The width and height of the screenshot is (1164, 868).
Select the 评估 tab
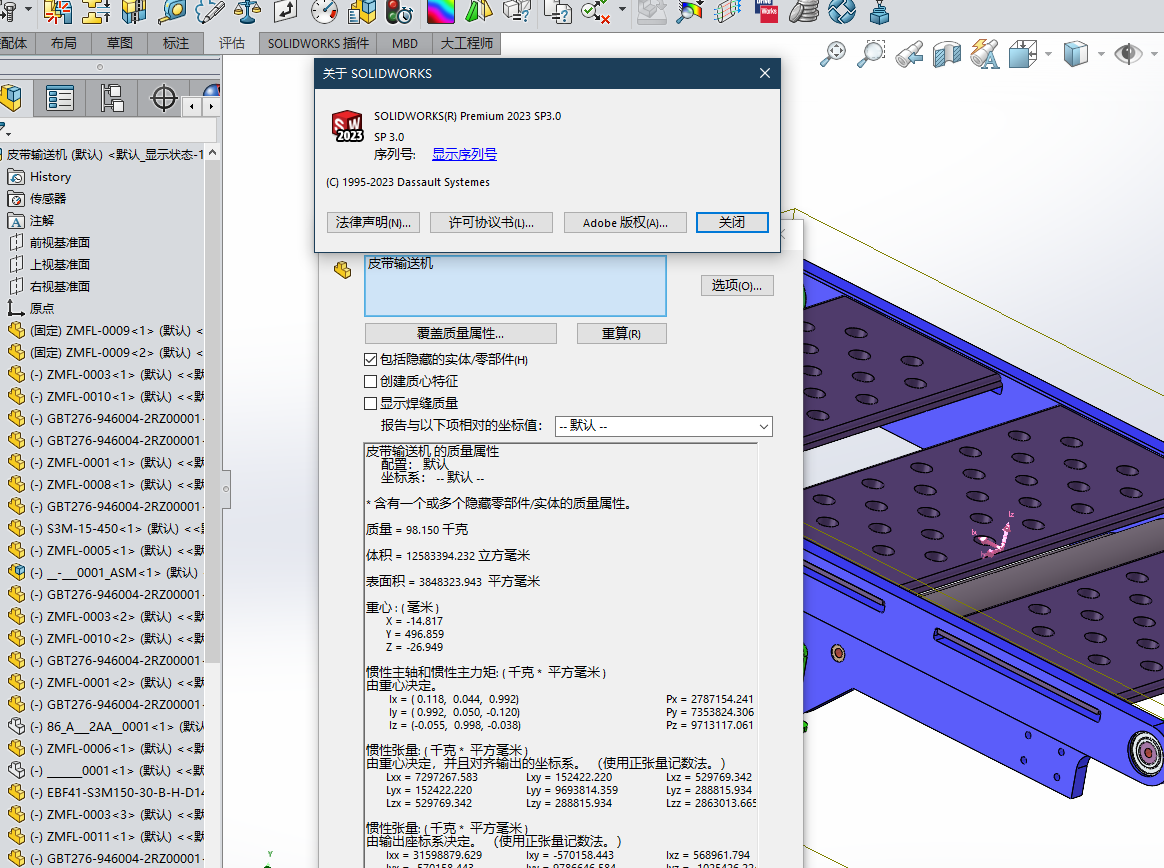(232, 43)
